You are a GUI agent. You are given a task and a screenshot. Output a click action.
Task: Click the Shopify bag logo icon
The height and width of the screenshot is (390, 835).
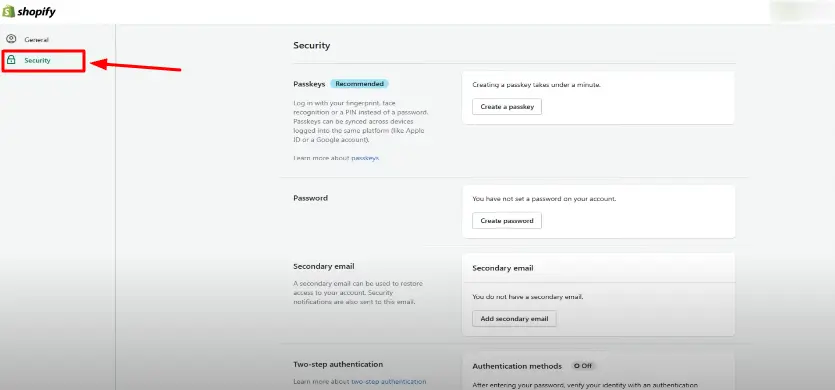[8, 11]
